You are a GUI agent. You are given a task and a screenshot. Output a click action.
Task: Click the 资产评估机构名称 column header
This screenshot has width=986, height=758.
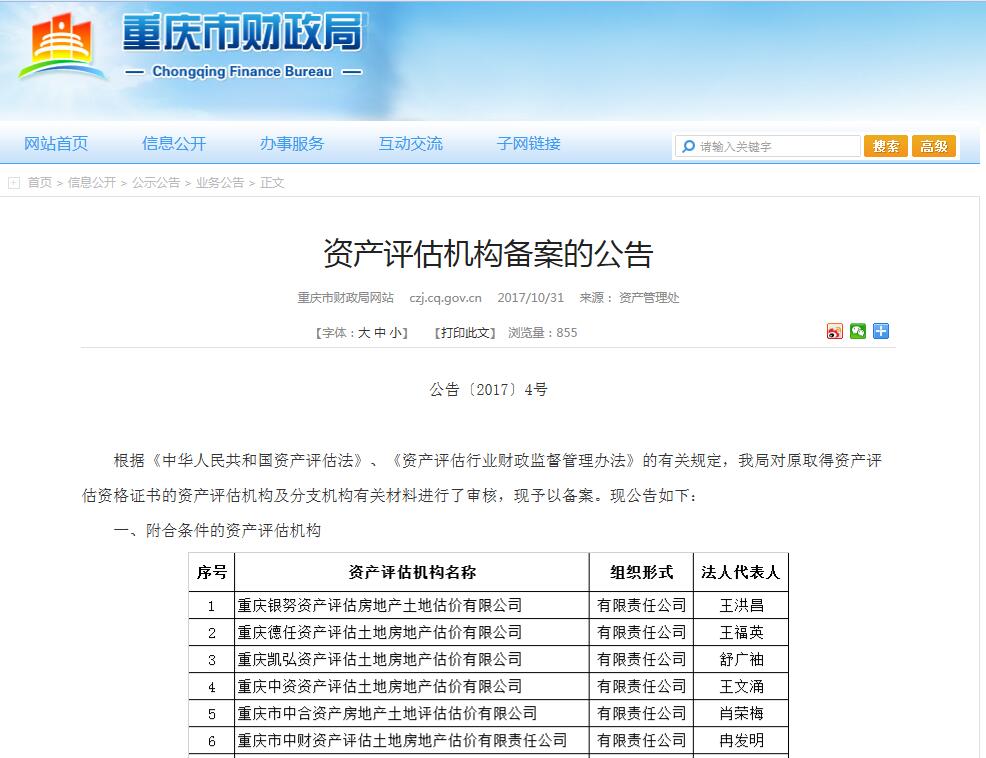click(x=412, y=572)
